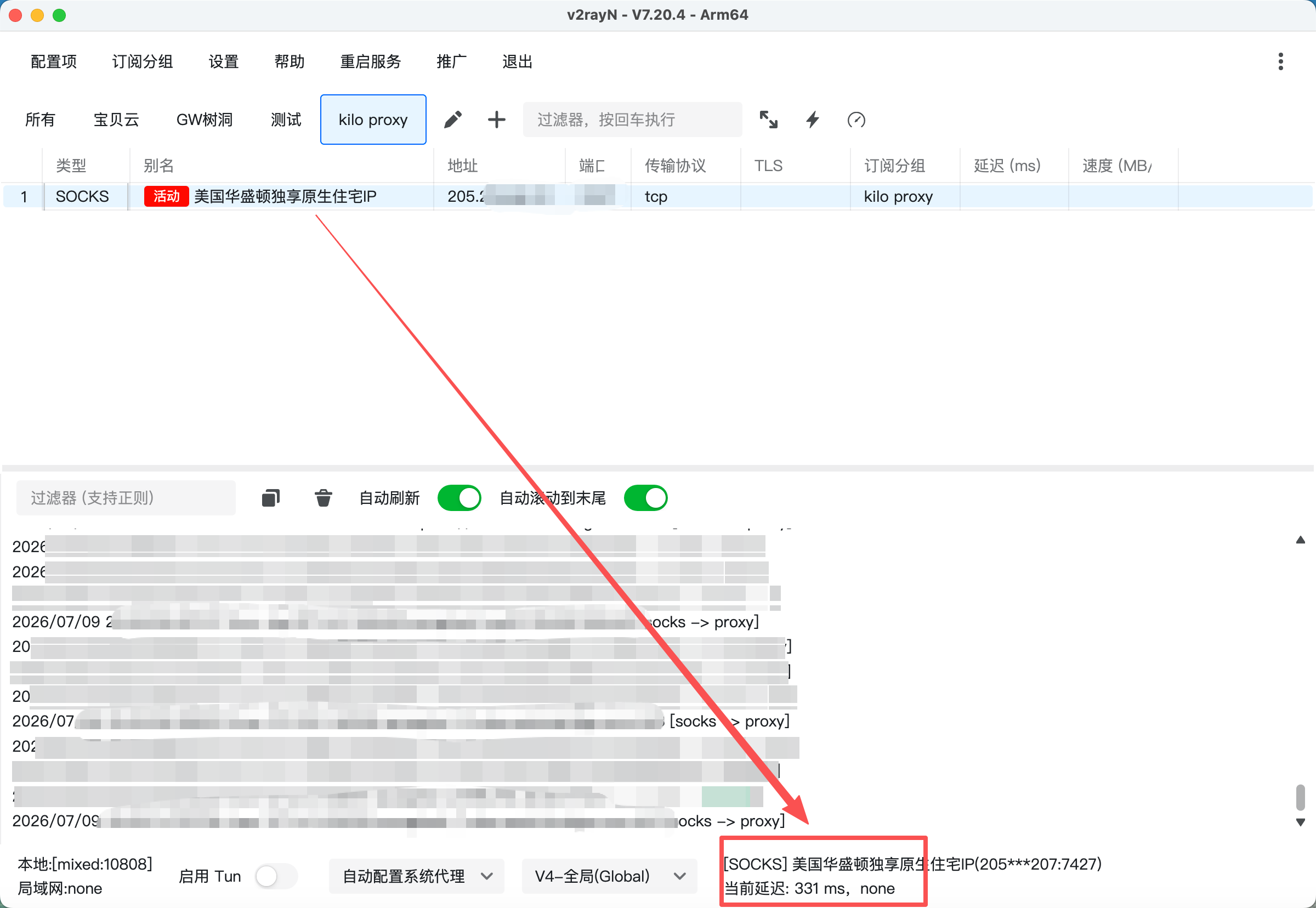
Task: Open the 推广 menu item
Action: click(452, 61)
